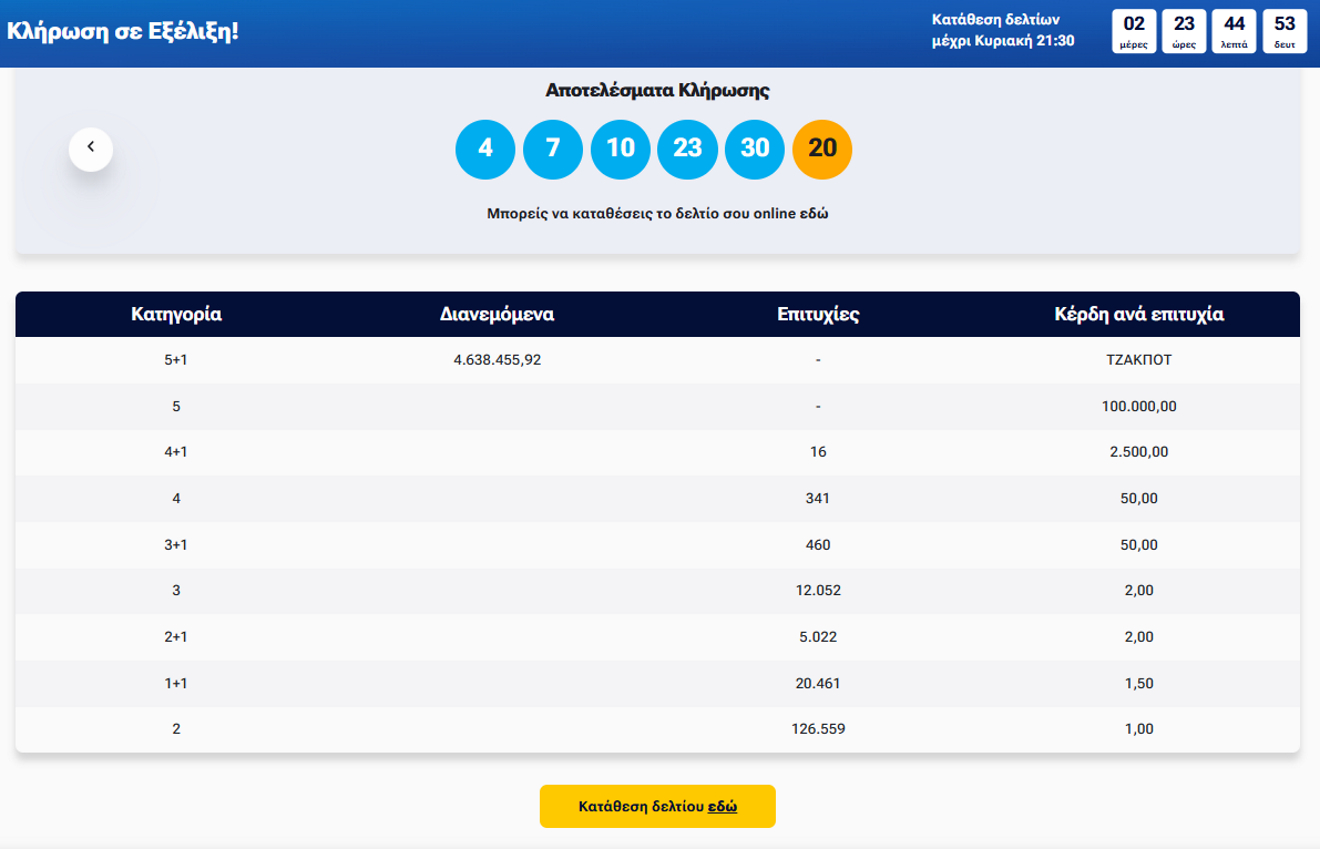Click the days countdown box
Screen dimensions: 1320x849
[1134, 31]
